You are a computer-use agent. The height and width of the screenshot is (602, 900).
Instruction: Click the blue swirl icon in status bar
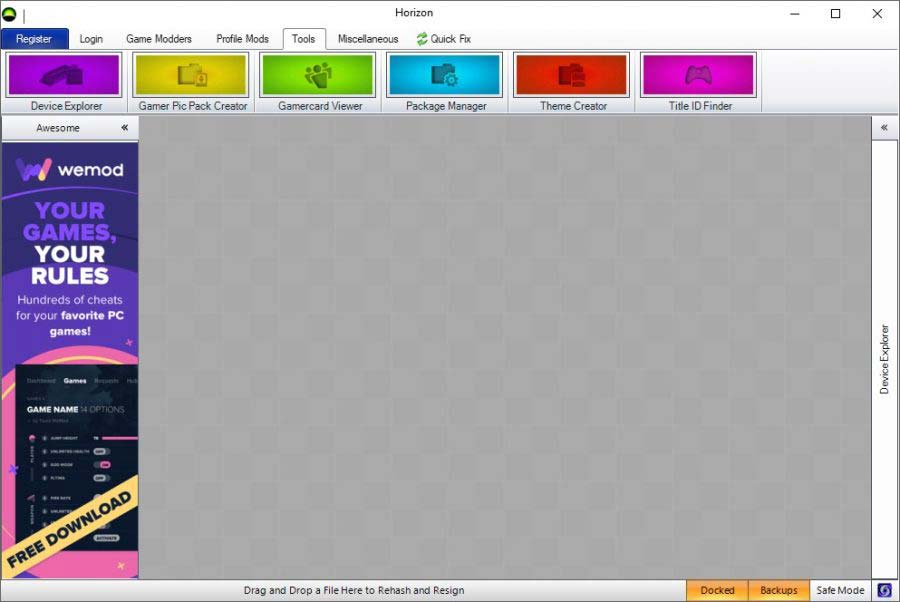[885, 590]
